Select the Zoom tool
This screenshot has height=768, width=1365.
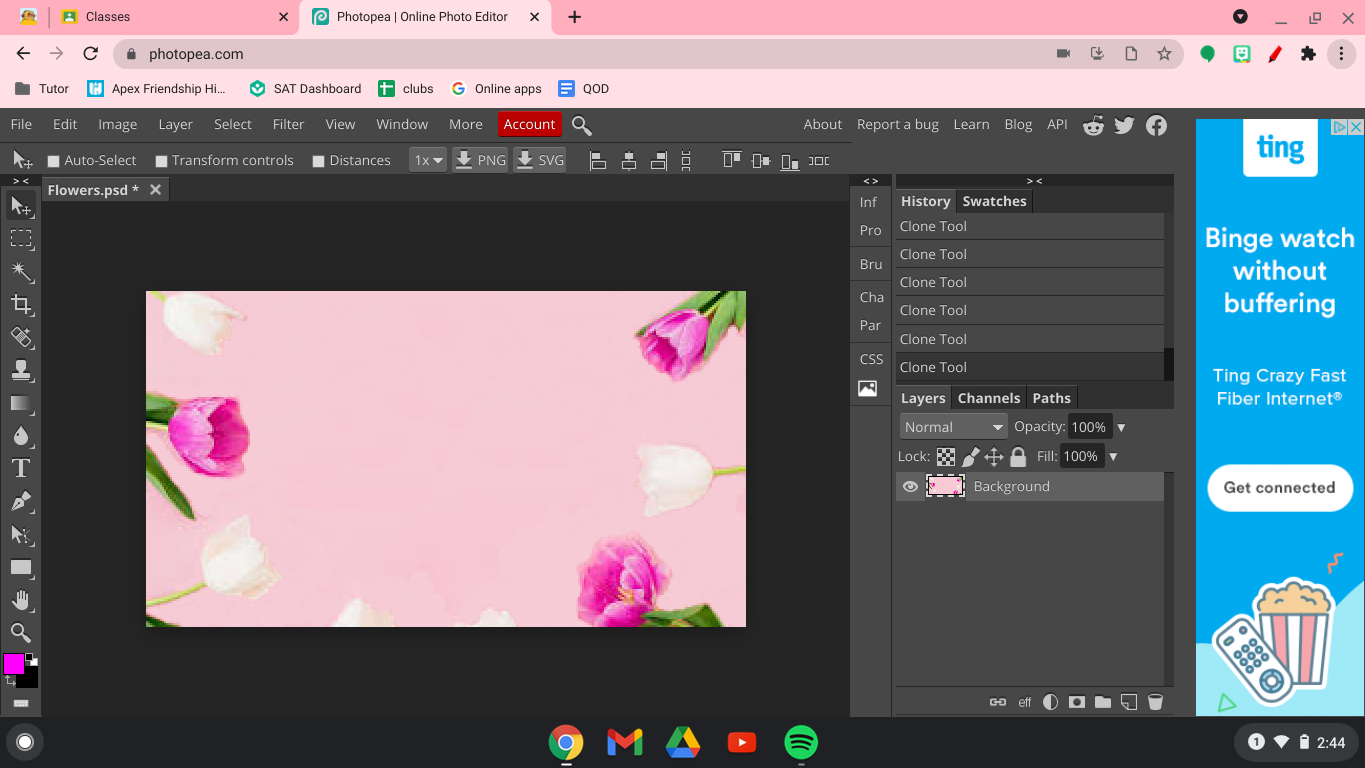point(21,633)
